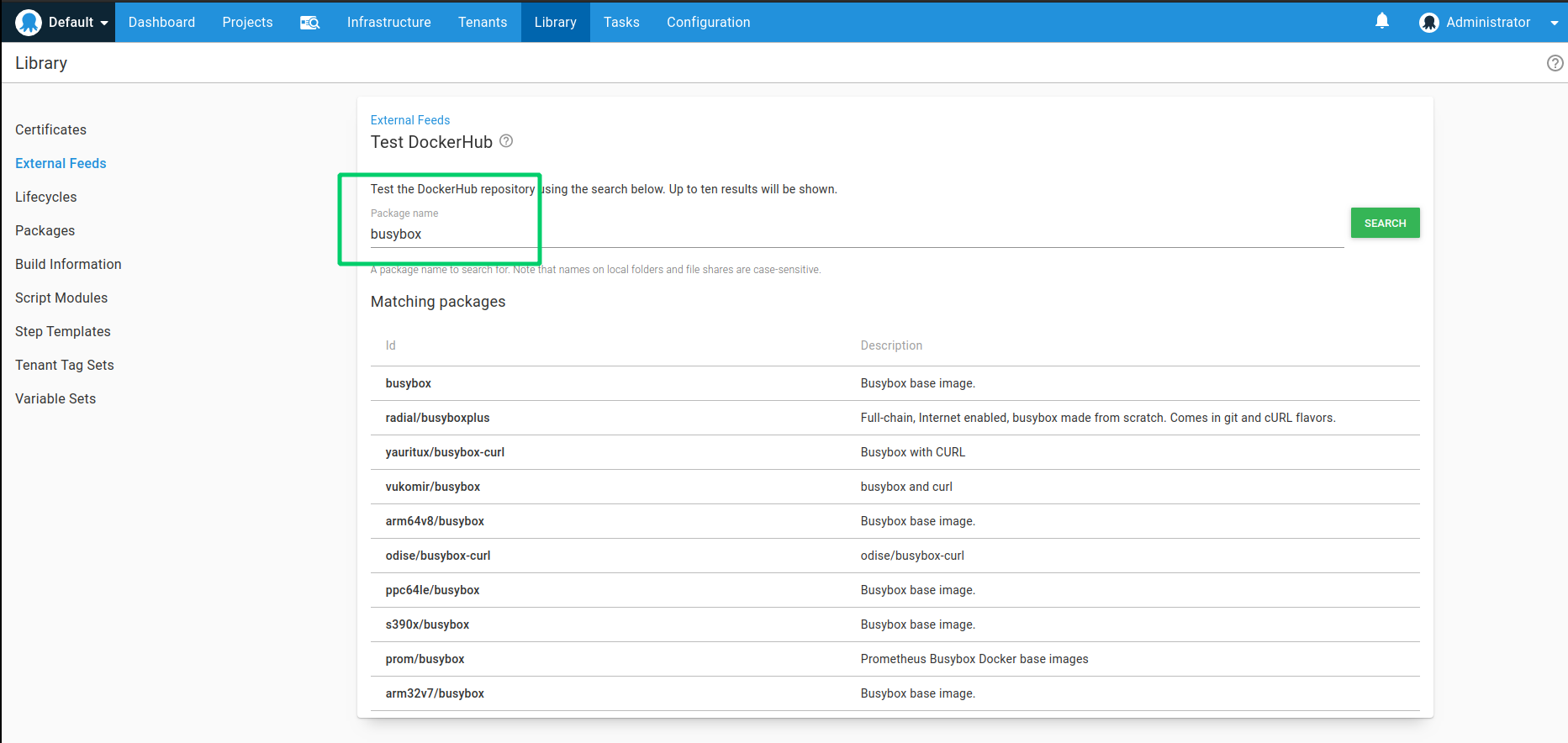The width and height of the screenshot is (1568, 743).
Task: Click the Administrator user avatar icon
Action: 1428,23
